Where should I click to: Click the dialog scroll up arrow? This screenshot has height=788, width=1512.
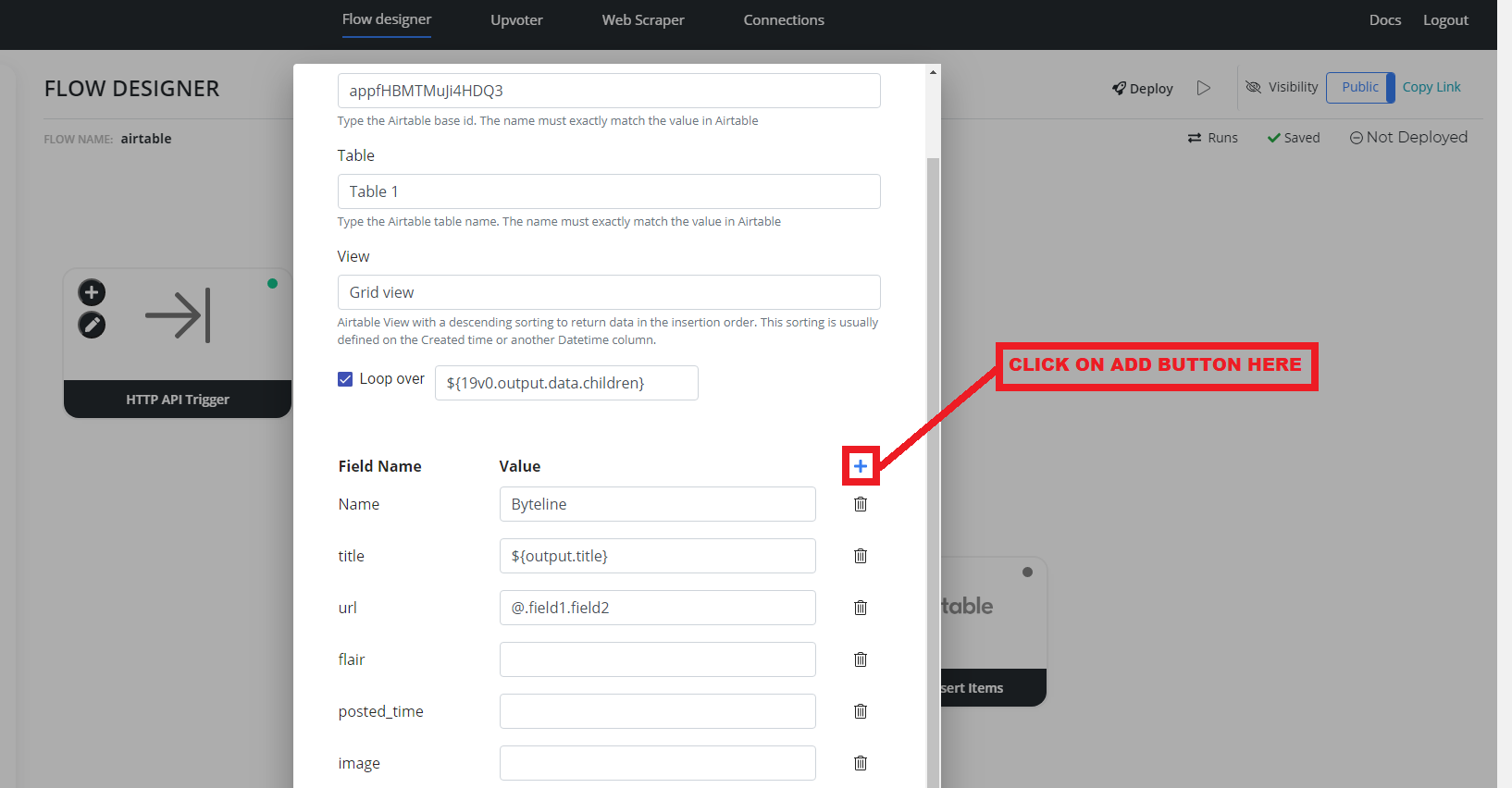point(933,71)
